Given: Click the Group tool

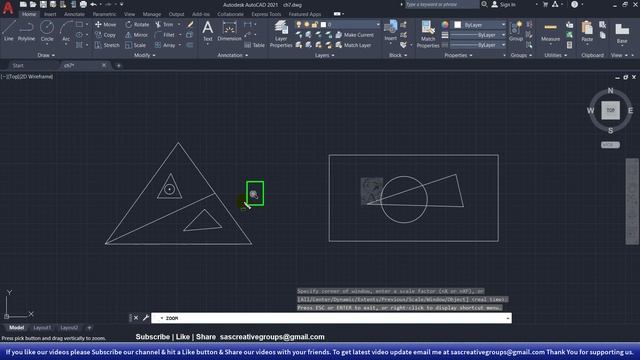Looking at the screenshot, I should point(516,32).
